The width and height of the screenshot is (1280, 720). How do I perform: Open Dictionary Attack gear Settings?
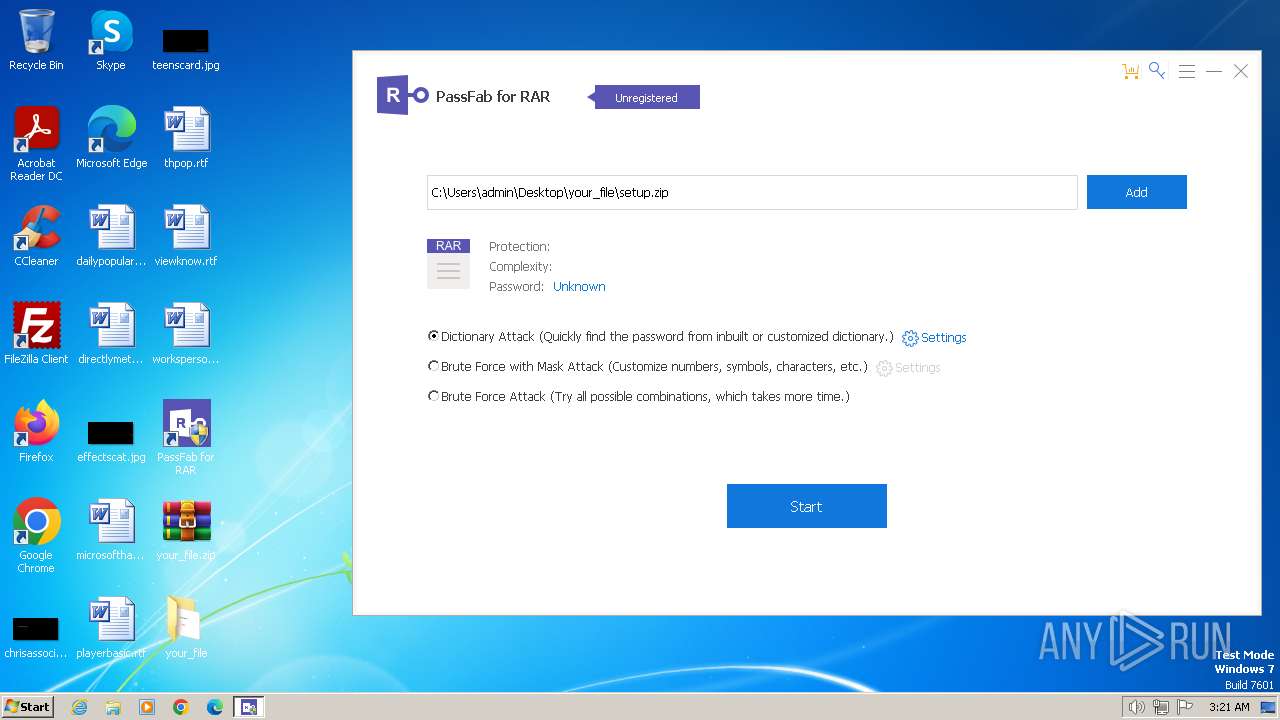click(934, 338)
